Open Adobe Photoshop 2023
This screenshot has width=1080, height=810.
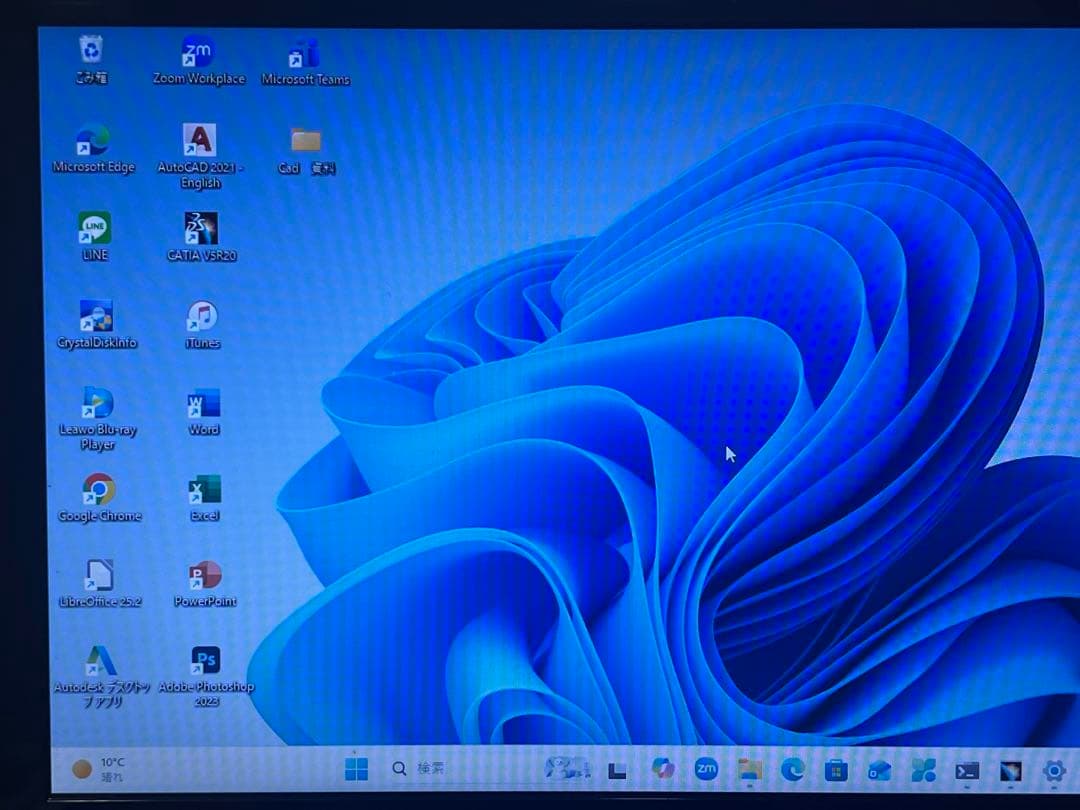pos(205,660)
